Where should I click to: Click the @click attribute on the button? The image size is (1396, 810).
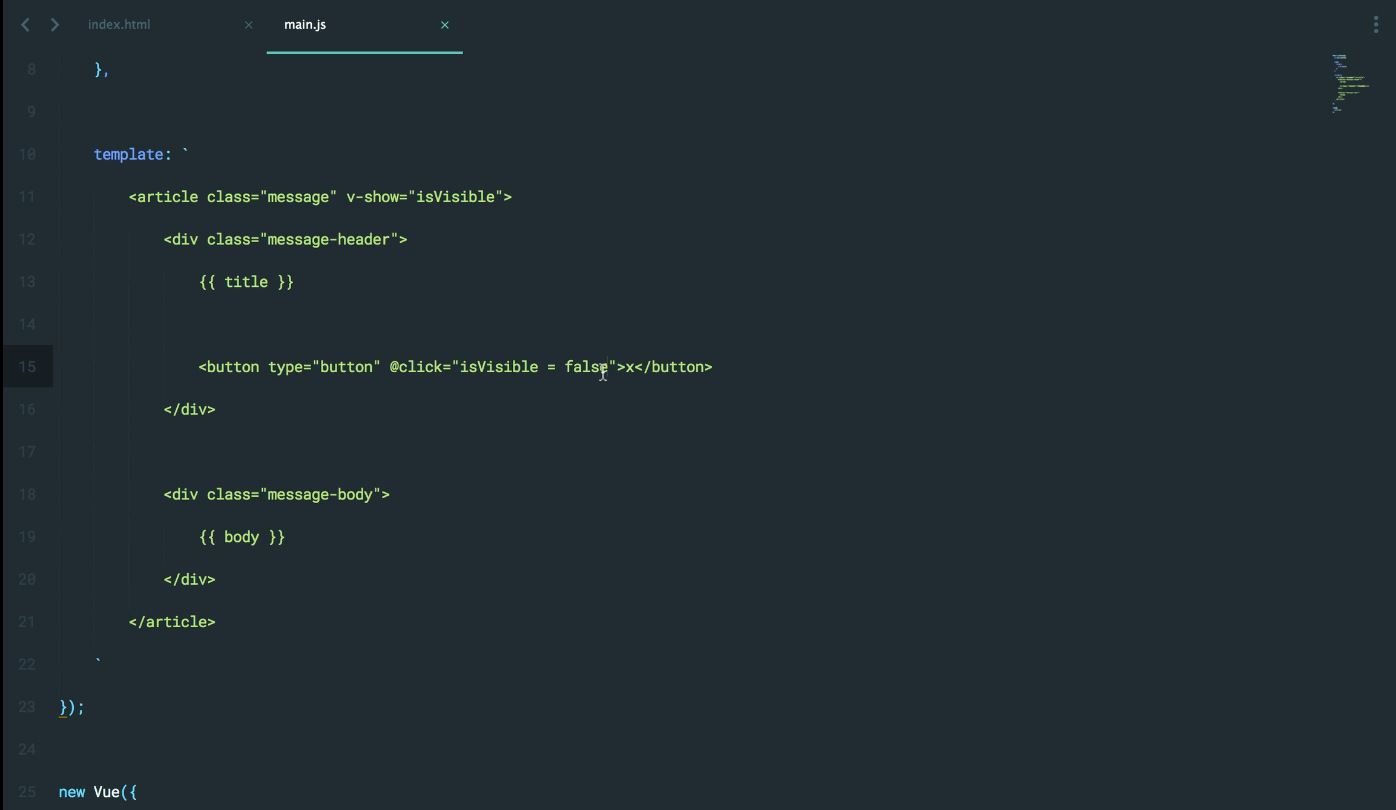pyautogui.click(x=415, y=367)
